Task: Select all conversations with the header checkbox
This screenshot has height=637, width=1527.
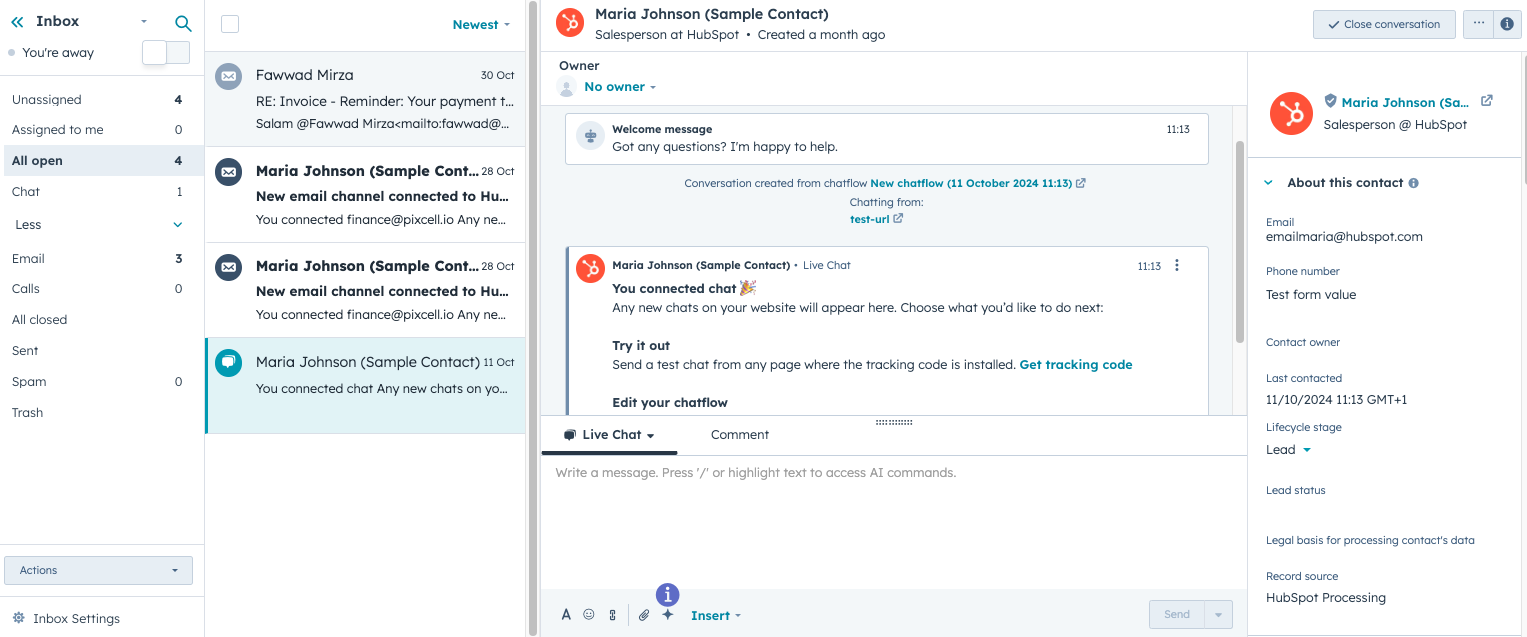Action: click(229, 23)
